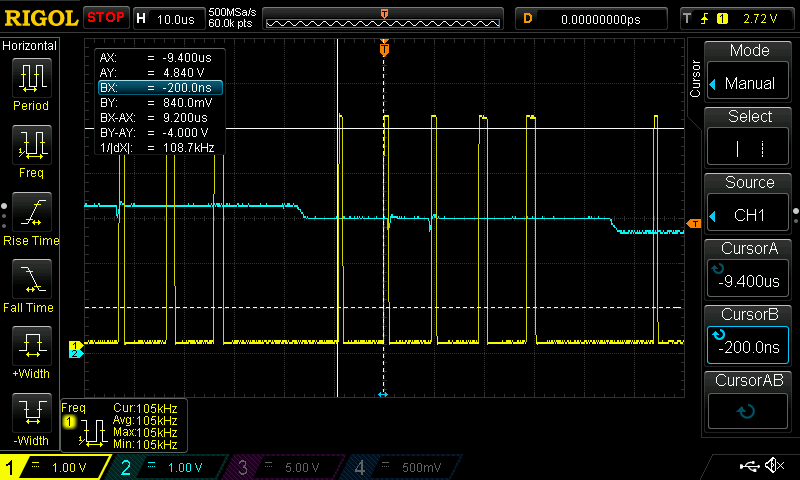The height and width of the screenshot is (480, 800).
Task: Toggle channel 2 tab at 1.00 V
Action: (168, 467)
